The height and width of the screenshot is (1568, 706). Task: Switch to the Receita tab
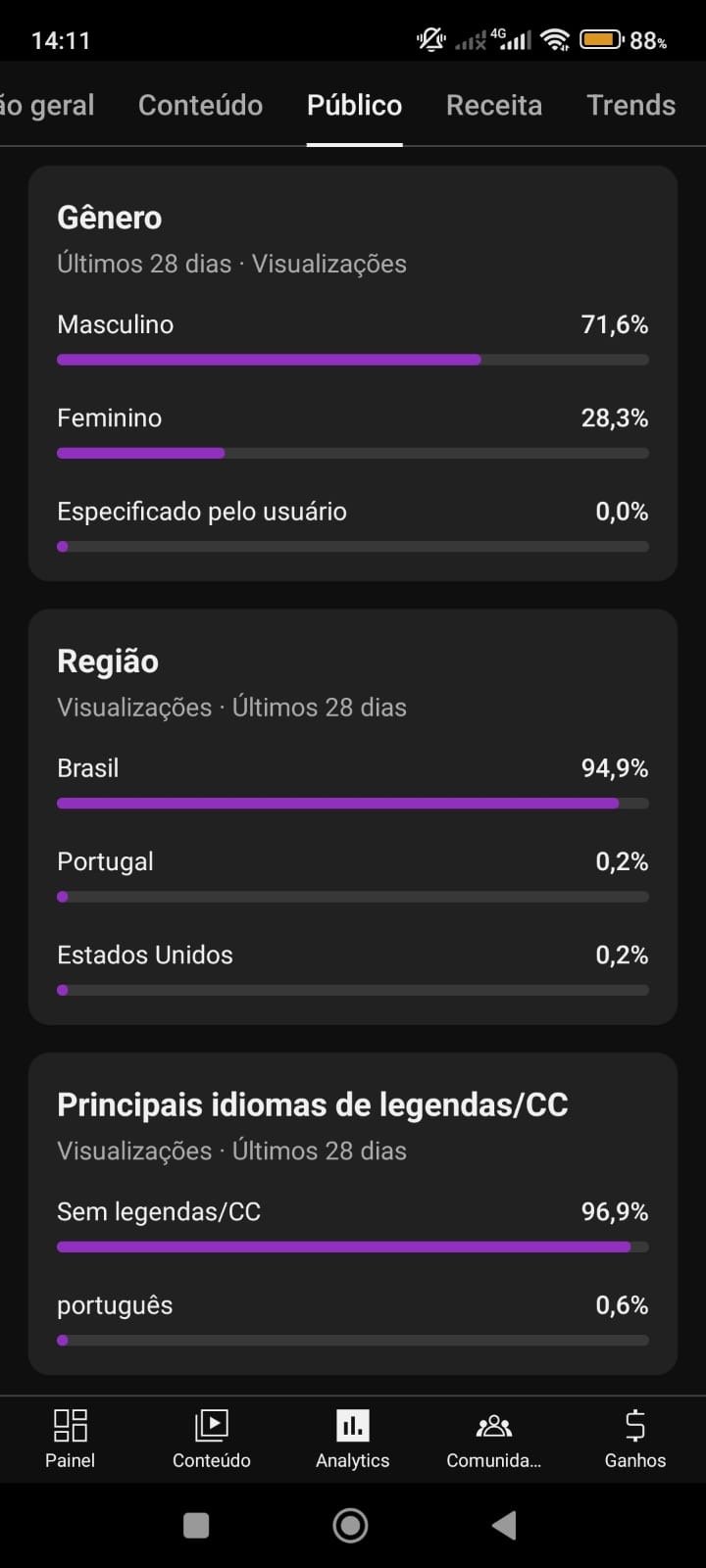[494, 106]
